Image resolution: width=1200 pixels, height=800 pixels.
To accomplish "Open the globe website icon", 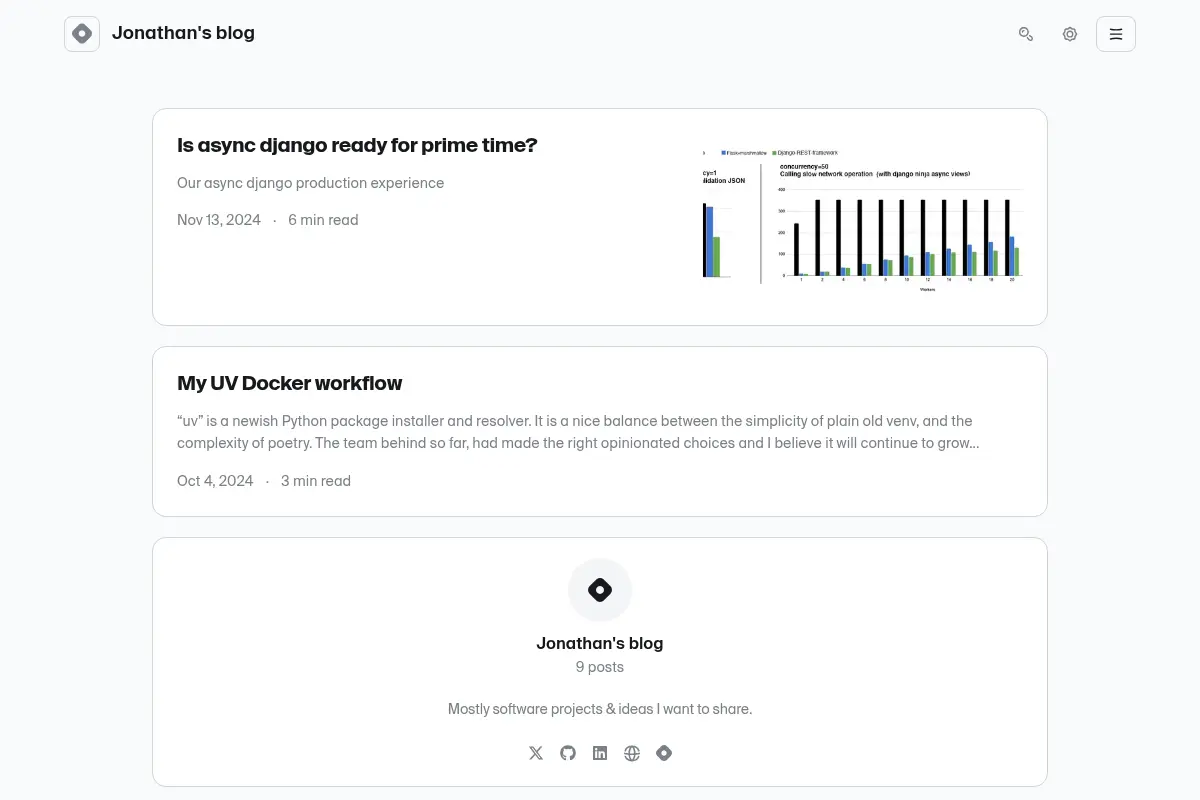I will [x=632, y=753].
